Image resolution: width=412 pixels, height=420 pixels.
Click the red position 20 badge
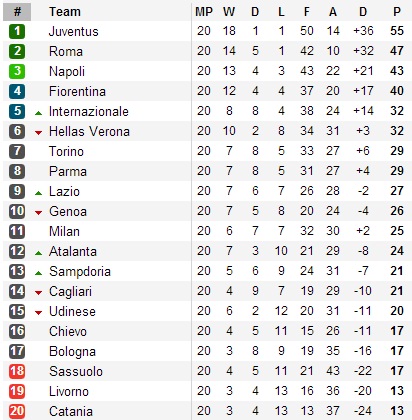(x=17, y=411)
